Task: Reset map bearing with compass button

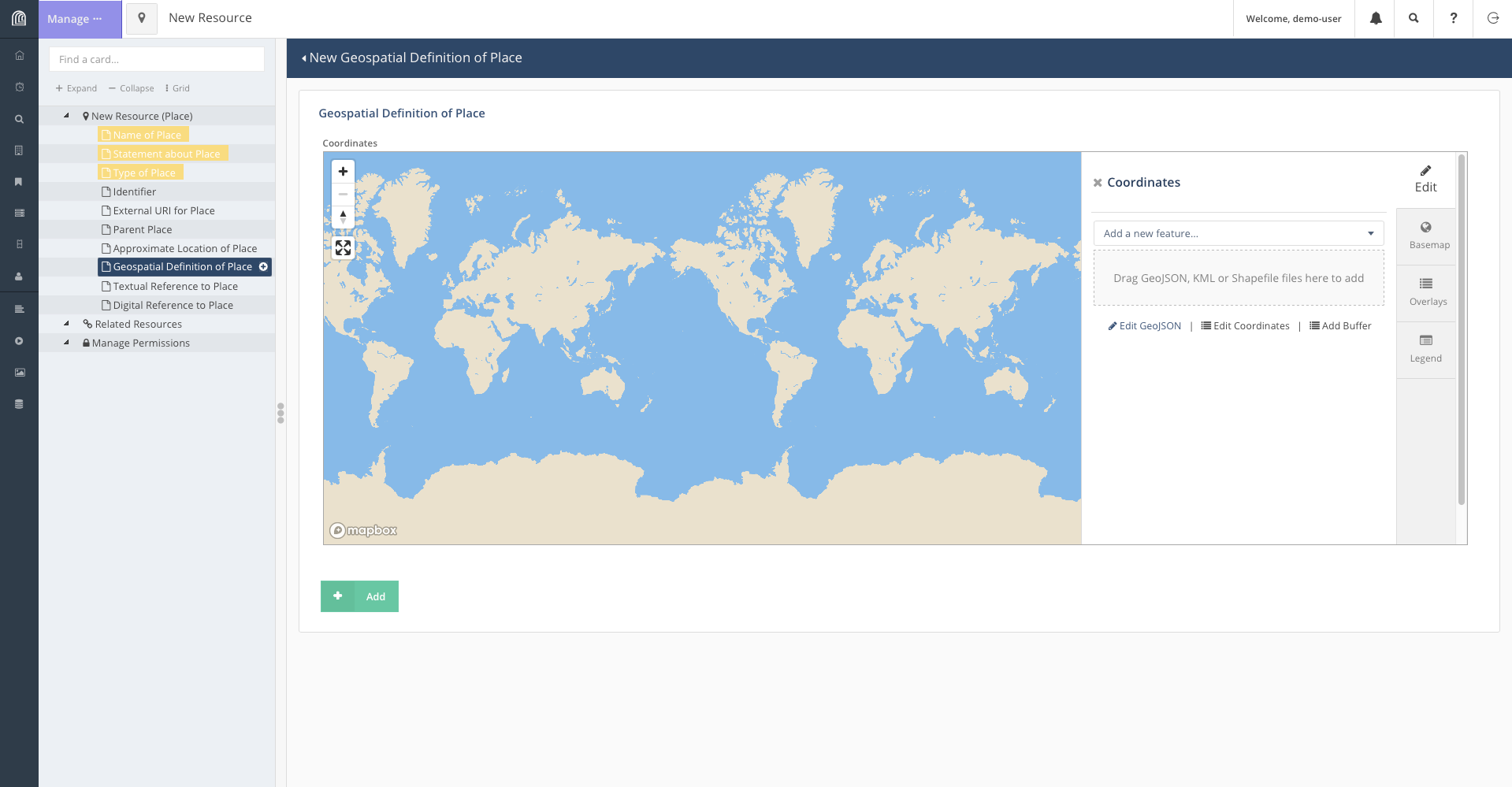Action: (x=343, y=217)
